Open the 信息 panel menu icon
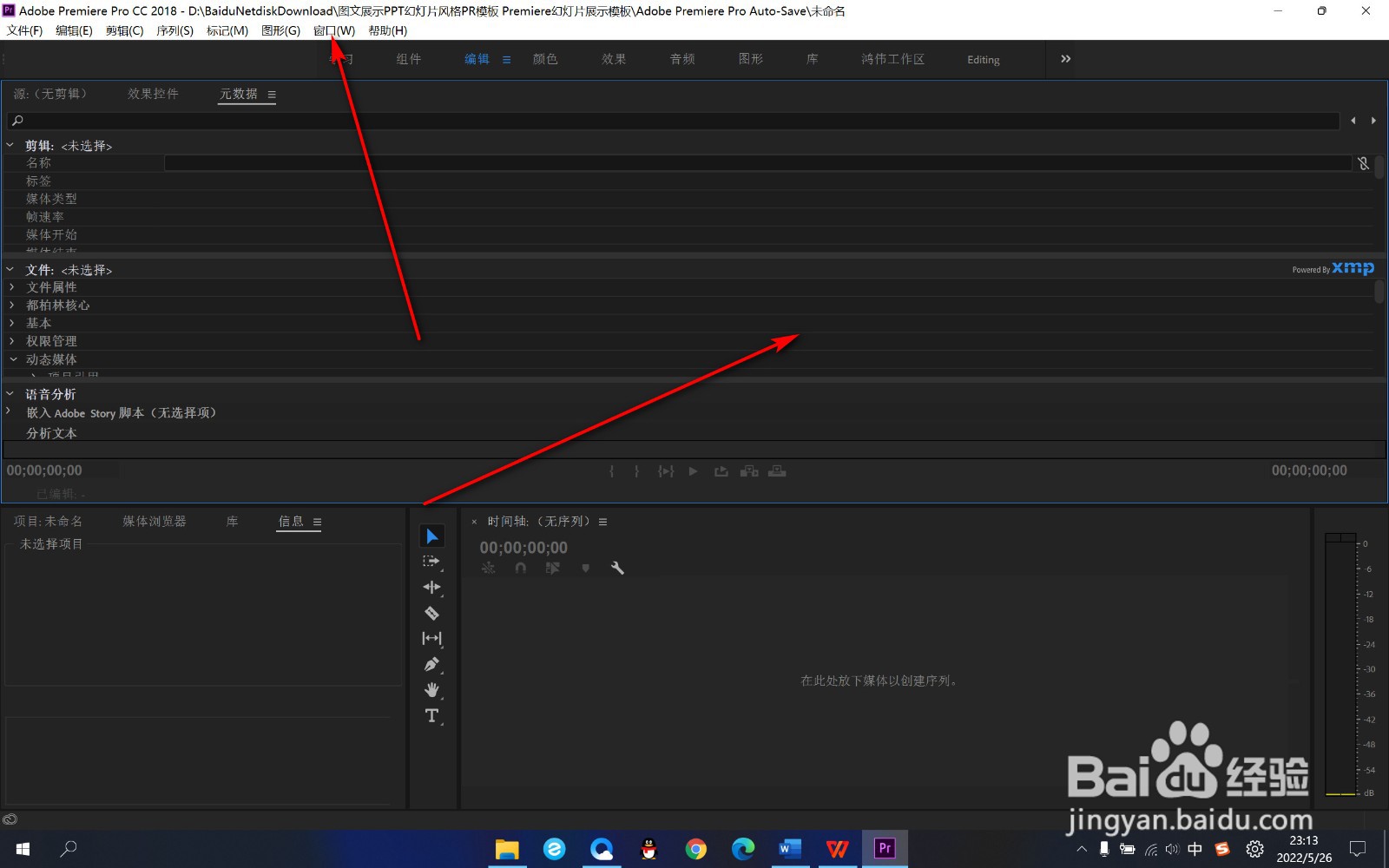 coord(317,522)
